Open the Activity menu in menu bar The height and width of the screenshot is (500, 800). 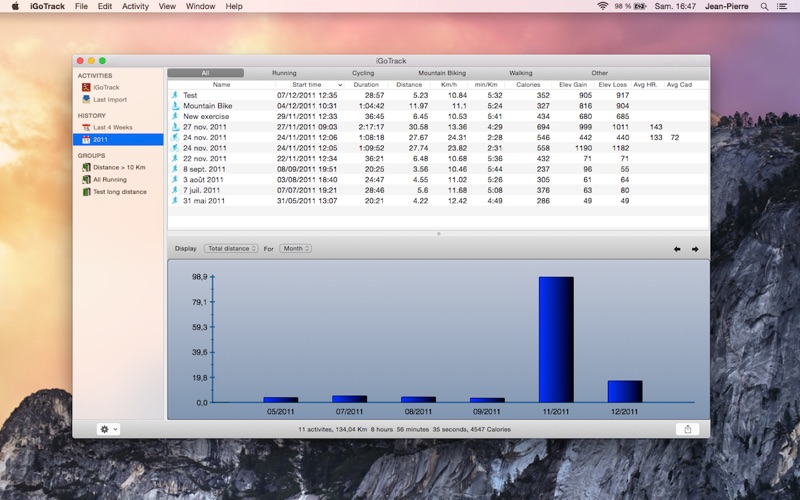pyautogui.click(x=135, y=6)
